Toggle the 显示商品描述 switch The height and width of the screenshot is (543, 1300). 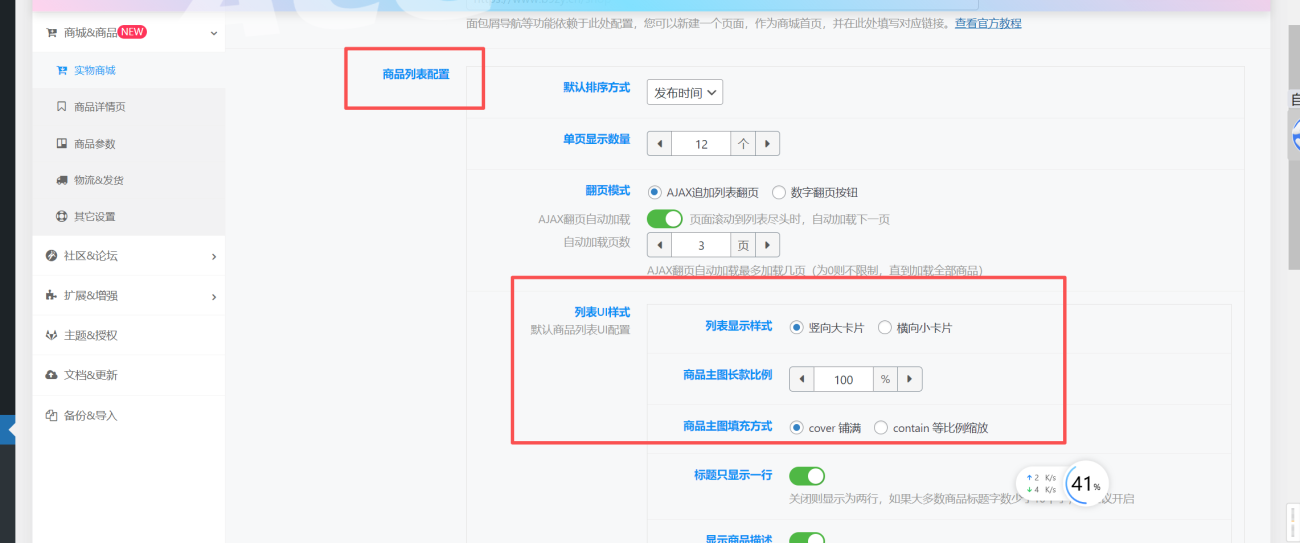pyautogui.click(x=807, y=538)
